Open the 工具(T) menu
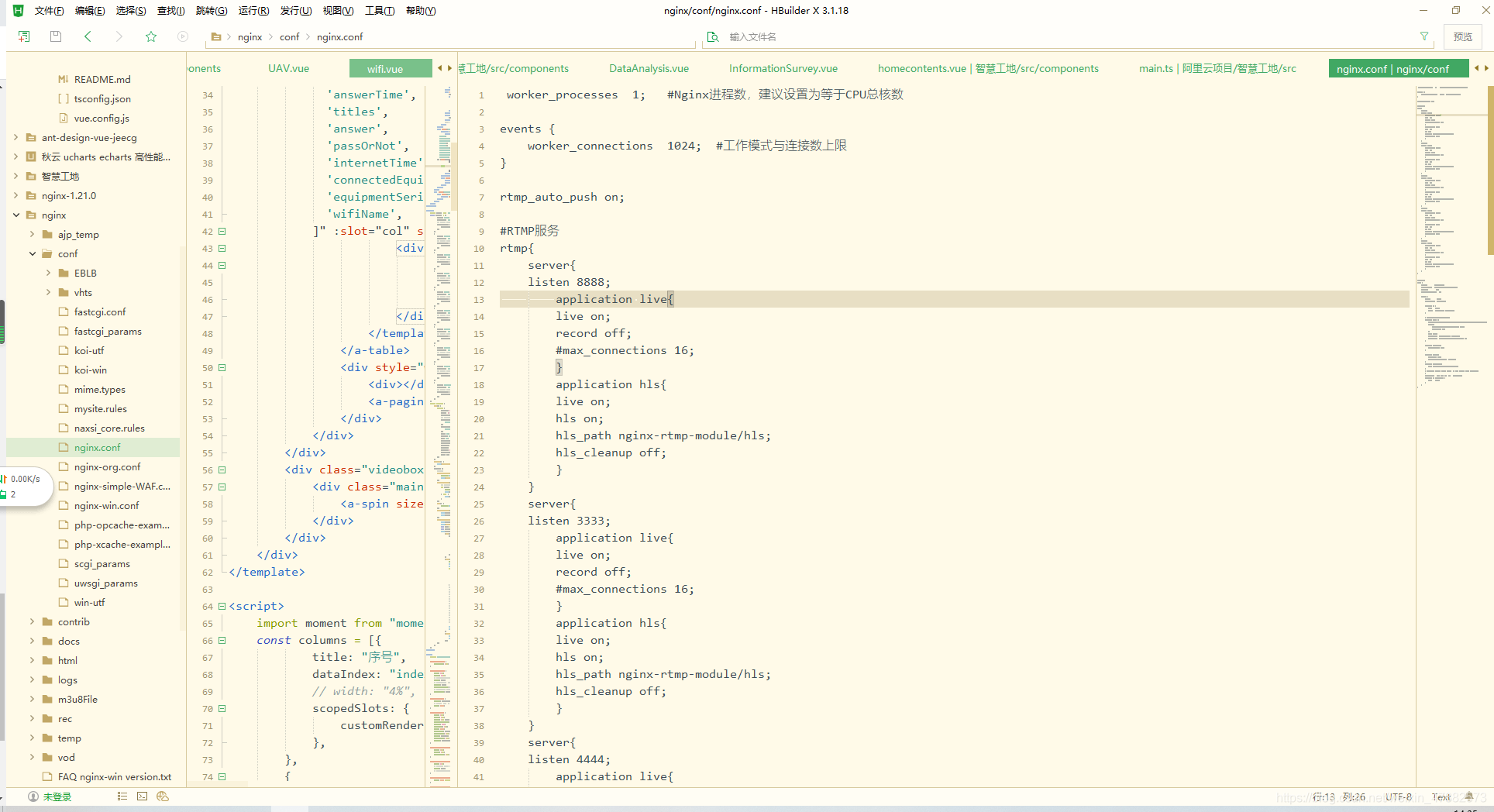The width and height of the screenshot is (1494, 812). point(380,11)
